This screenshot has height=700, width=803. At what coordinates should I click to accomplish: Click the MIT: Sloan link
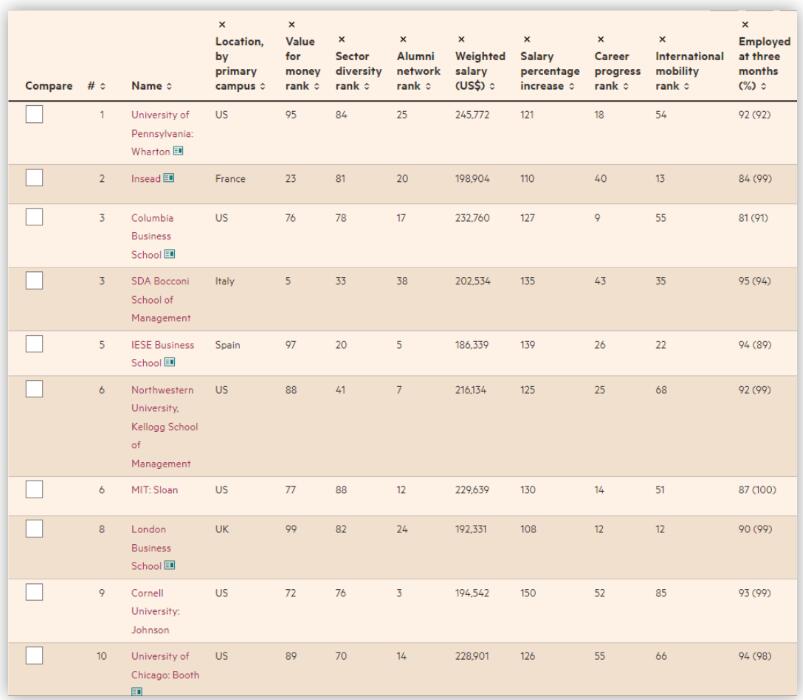click(155, 490)
